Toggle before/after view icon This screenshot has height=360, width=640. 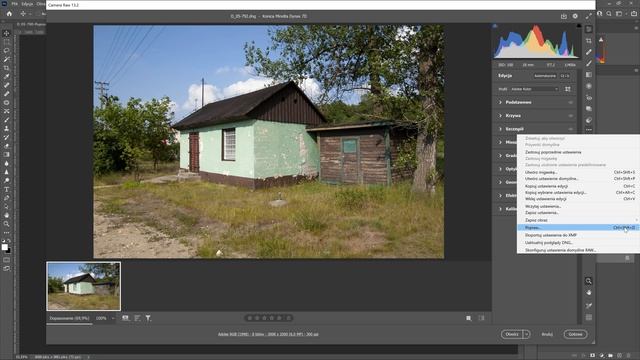[469, 318]
